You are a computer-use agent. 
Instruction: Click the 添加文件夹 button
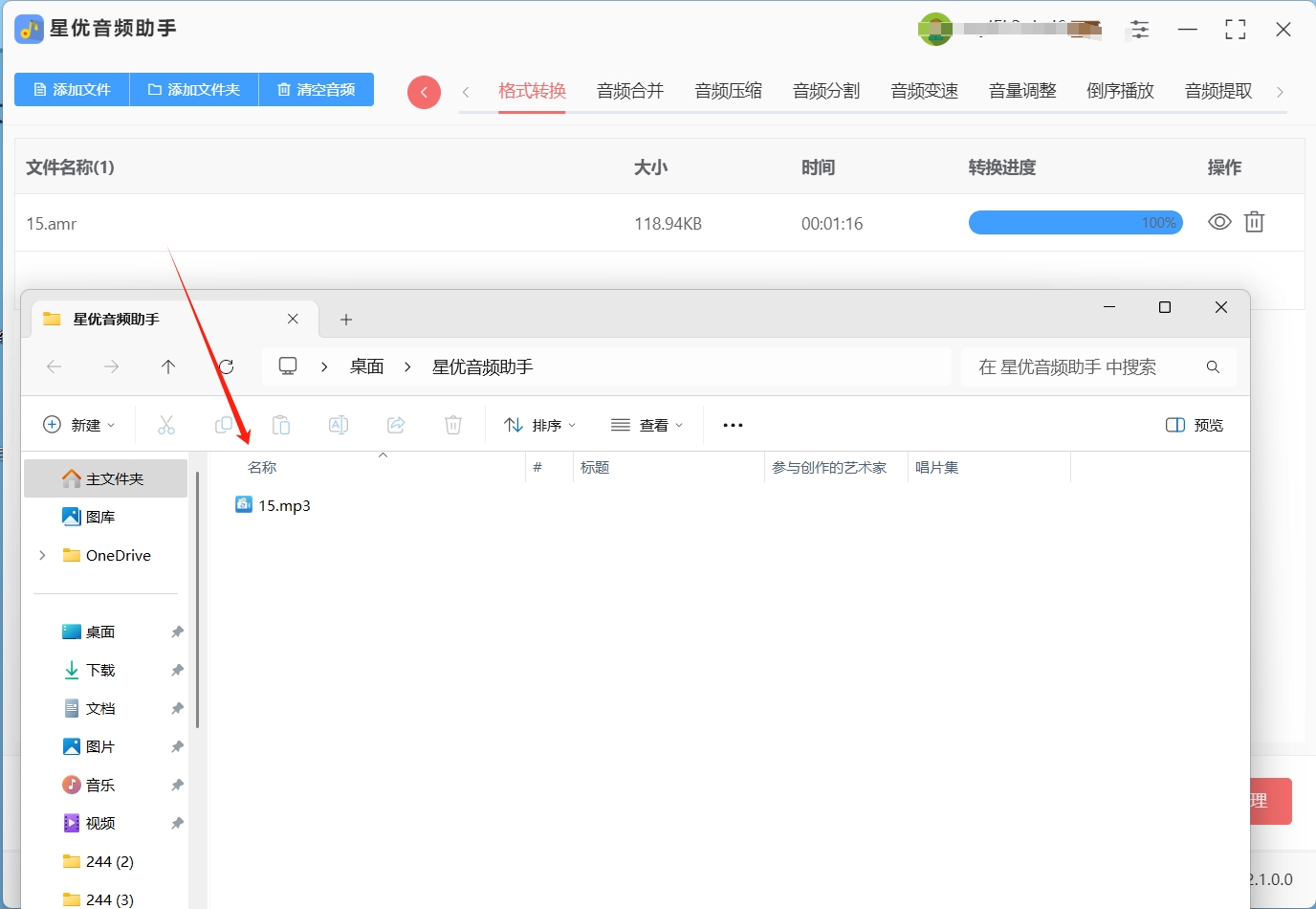tap(194, 89)
